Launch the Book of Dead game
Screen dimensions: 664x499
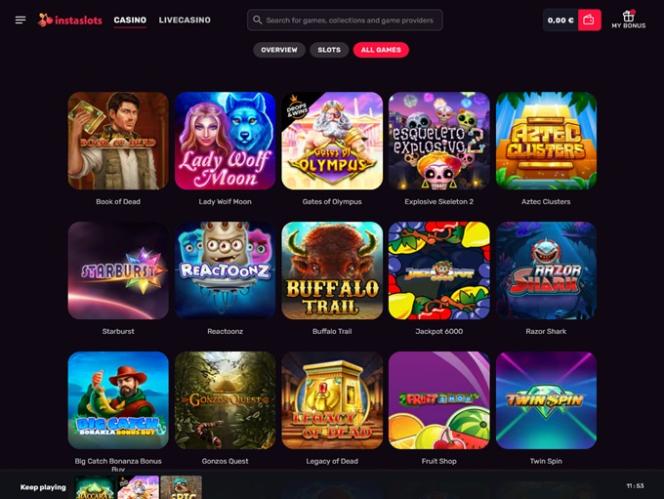tap(118, 141)
